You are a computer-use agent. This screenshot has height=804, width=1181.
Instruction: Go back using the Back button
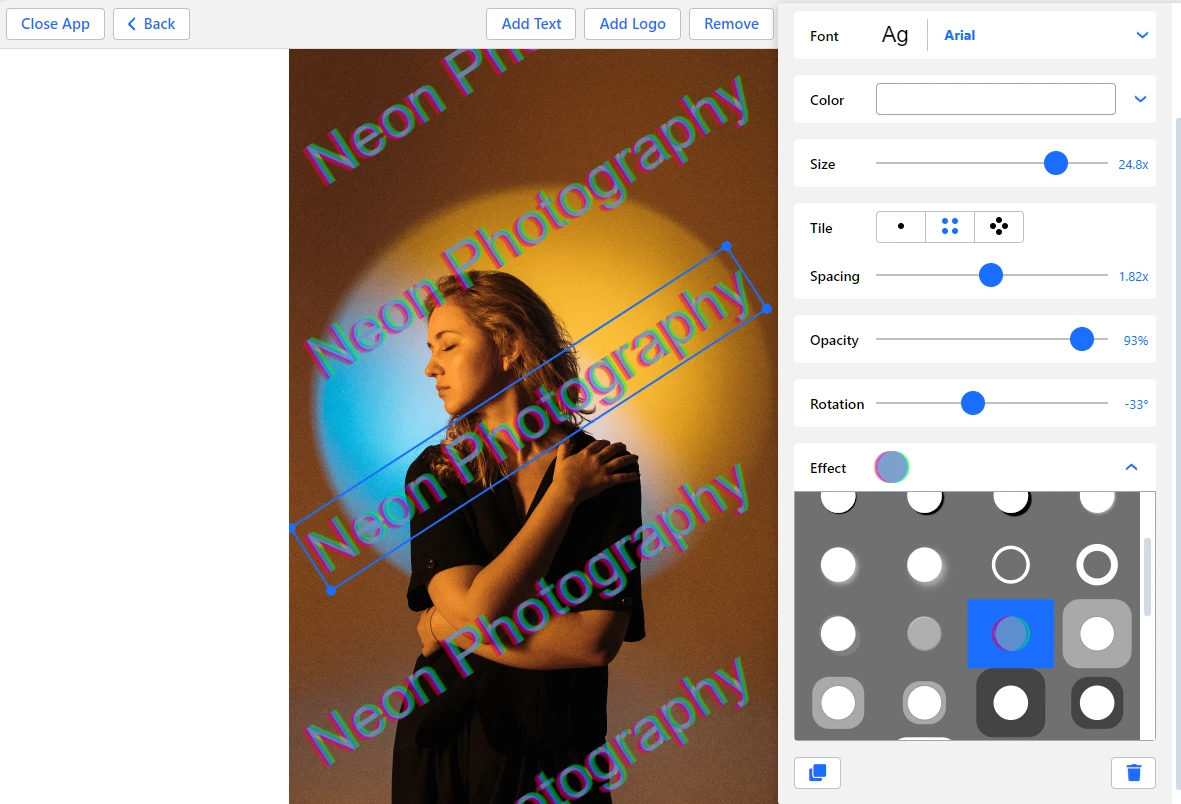[x=151, y=23]
